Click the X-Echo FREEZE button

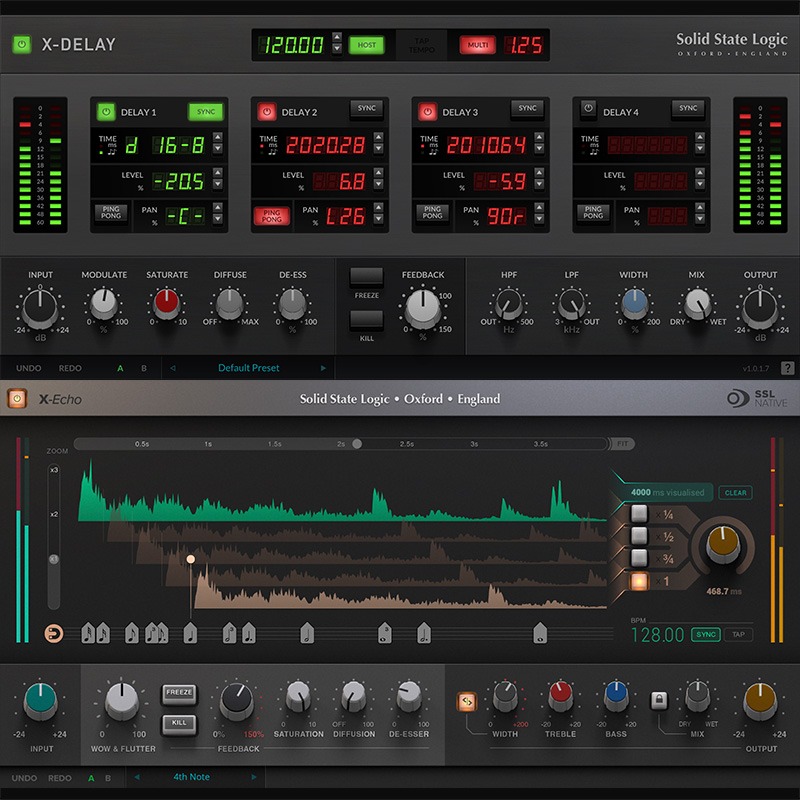pos(179,693)
